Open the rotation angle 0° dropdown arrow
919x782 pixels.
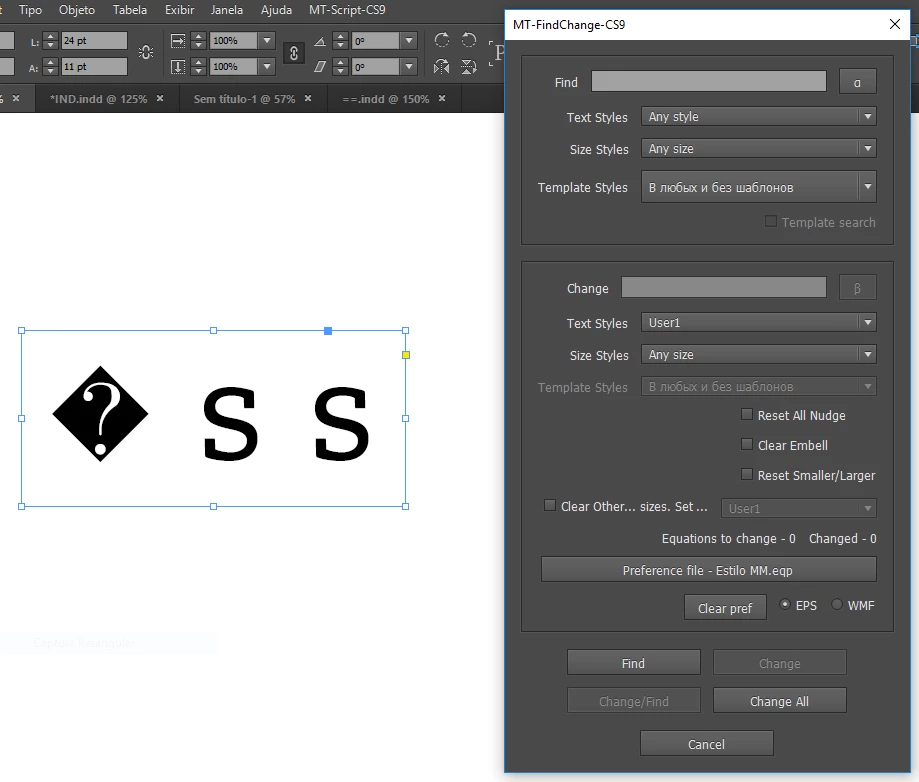pyautogui.click(x=409, y=40)
